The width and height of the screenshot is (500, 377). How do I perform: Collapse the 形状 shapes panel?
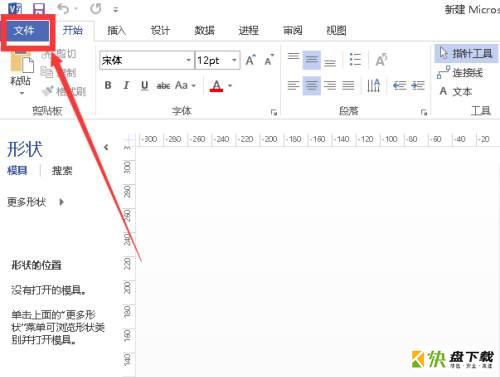tap(106, 147)
